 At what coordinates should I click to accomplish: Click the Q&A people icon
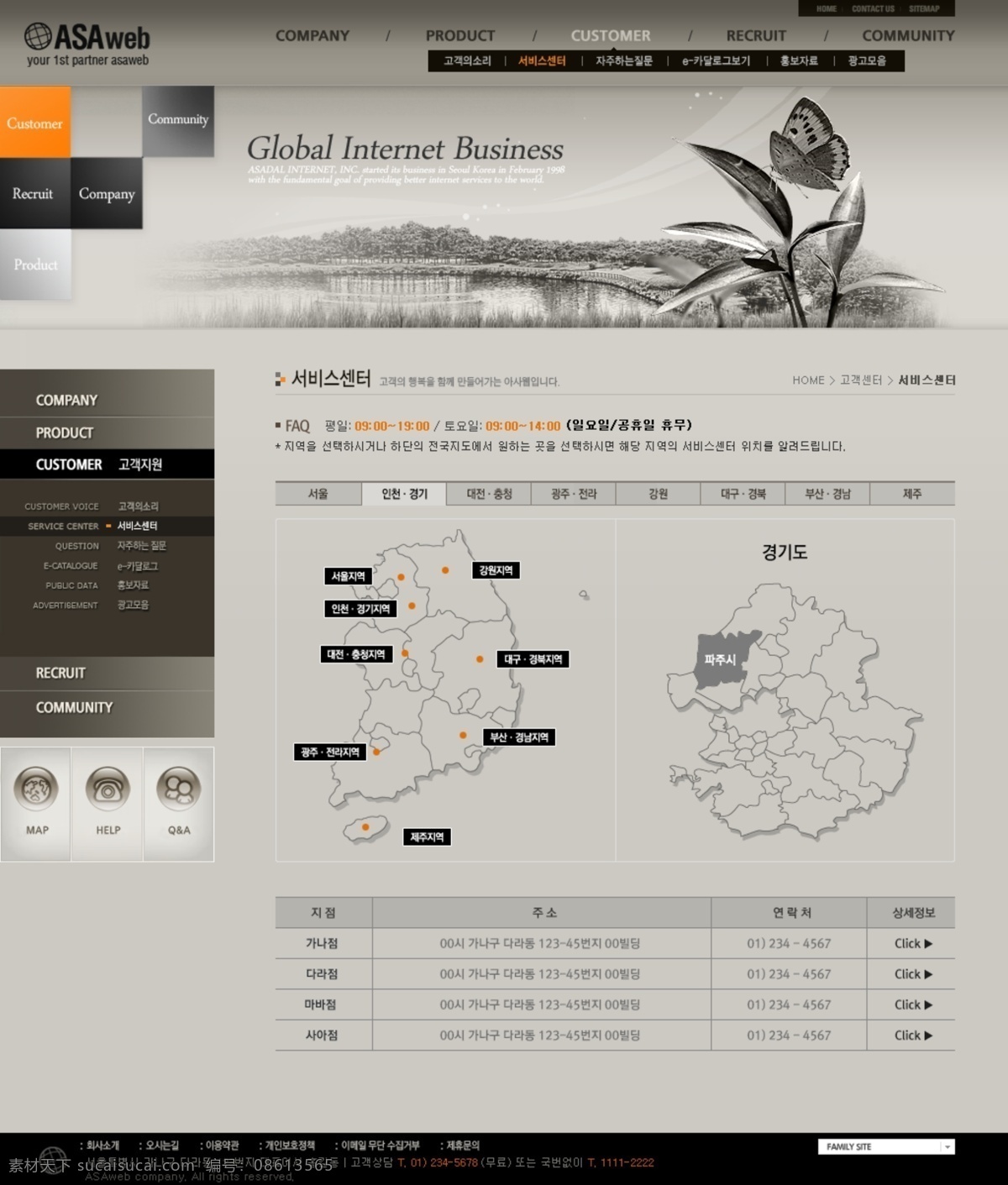pyautogui.click(x=178, y=789)
